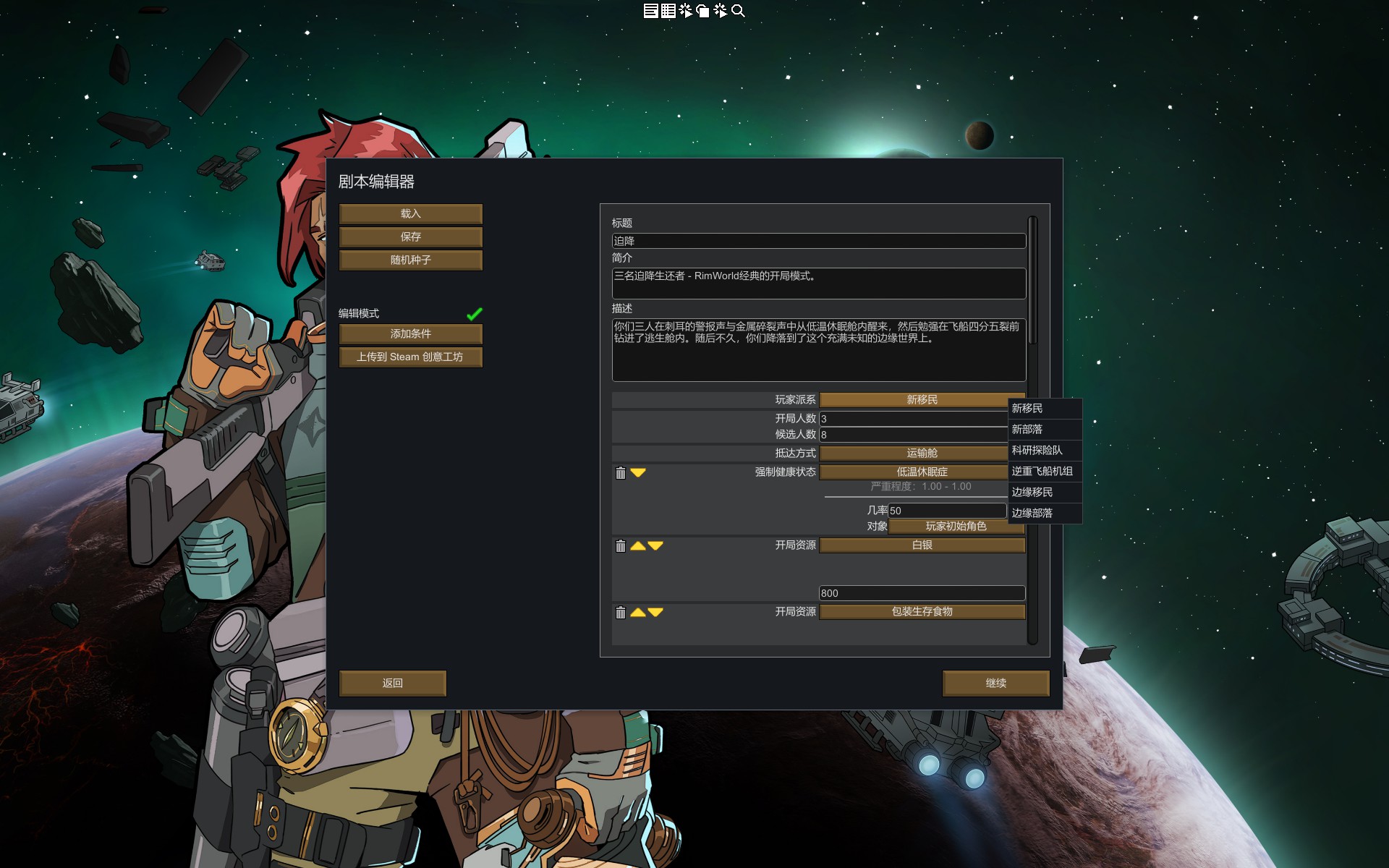Image resolution: width=1389 pixels, height=868 pixels.
Task: Select 新部落 in the faction popup menu
Action: pyautogui.click(x=1045, y=430)
